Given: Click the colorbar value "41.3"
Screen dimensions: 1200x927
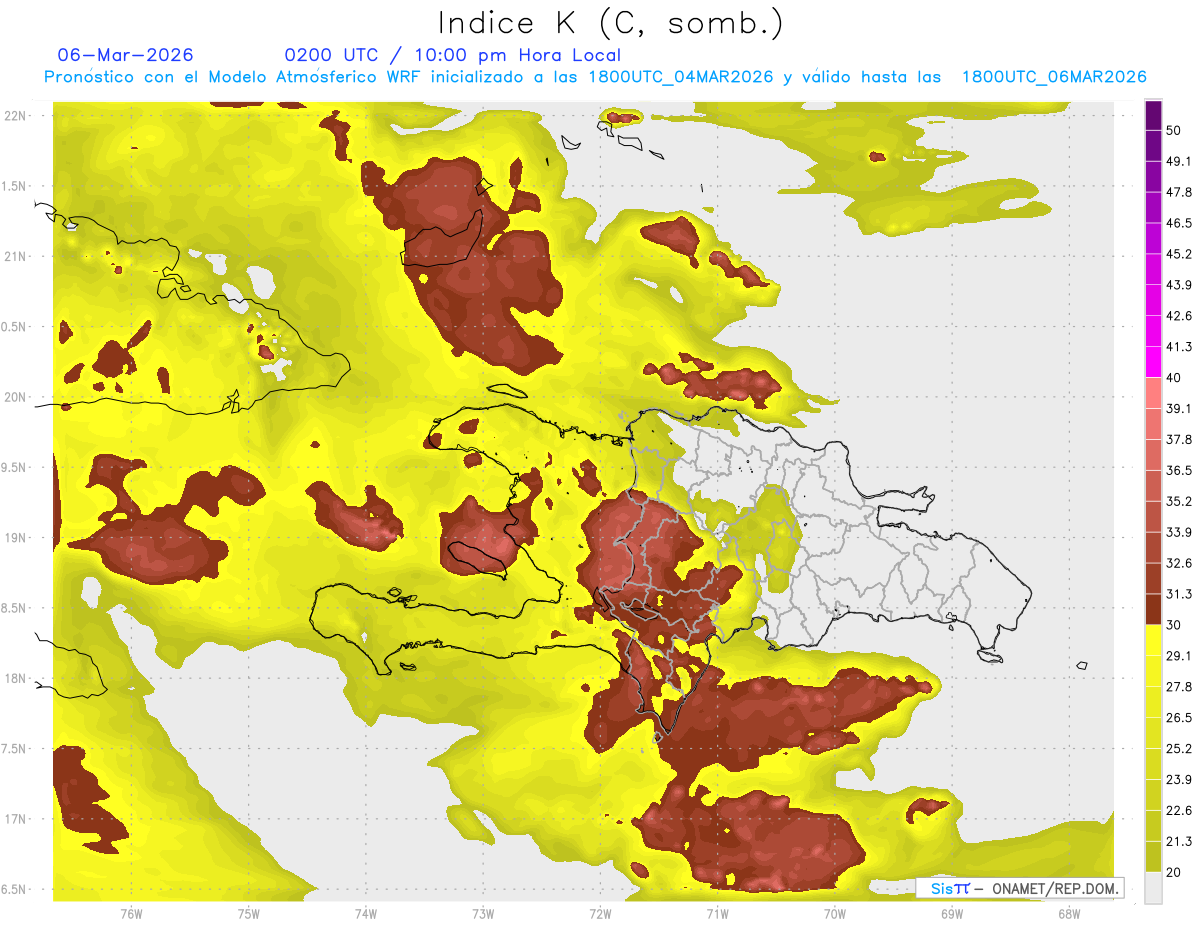Looking at the screenshot, I should click(1179, 347).
